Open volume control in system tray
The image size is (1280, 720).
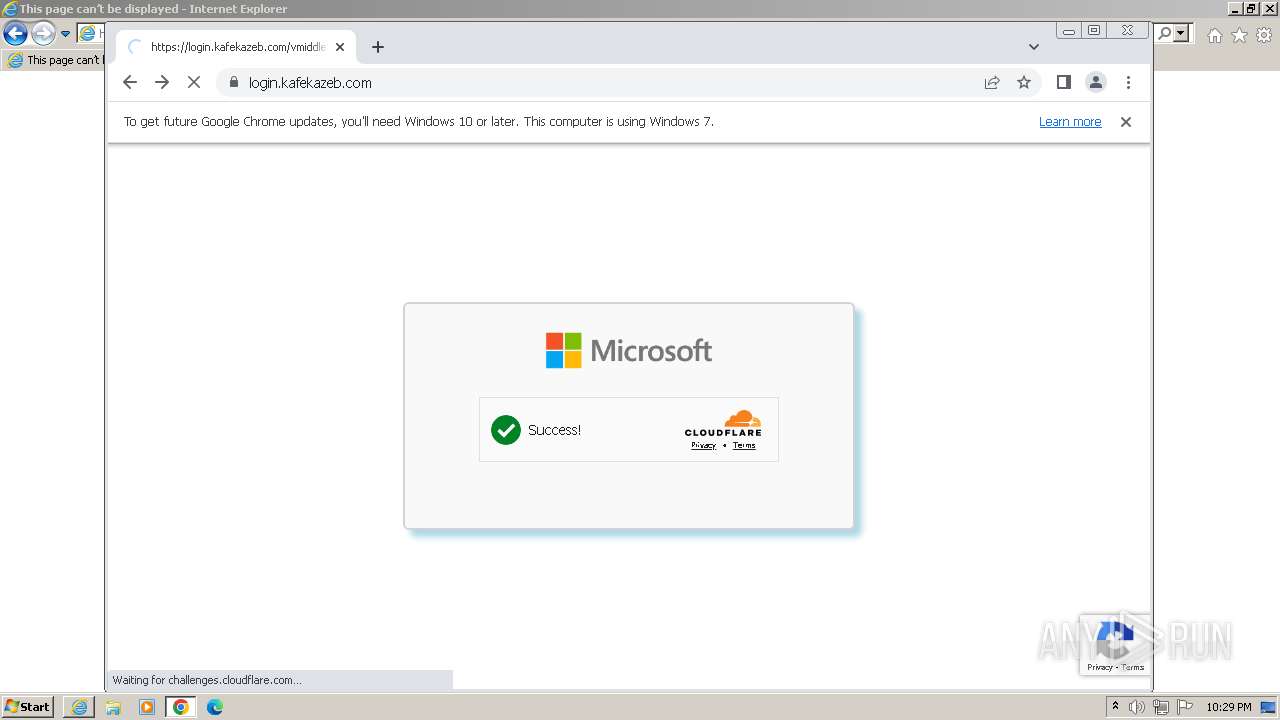pyautogui.click(x=1137, y=707)
